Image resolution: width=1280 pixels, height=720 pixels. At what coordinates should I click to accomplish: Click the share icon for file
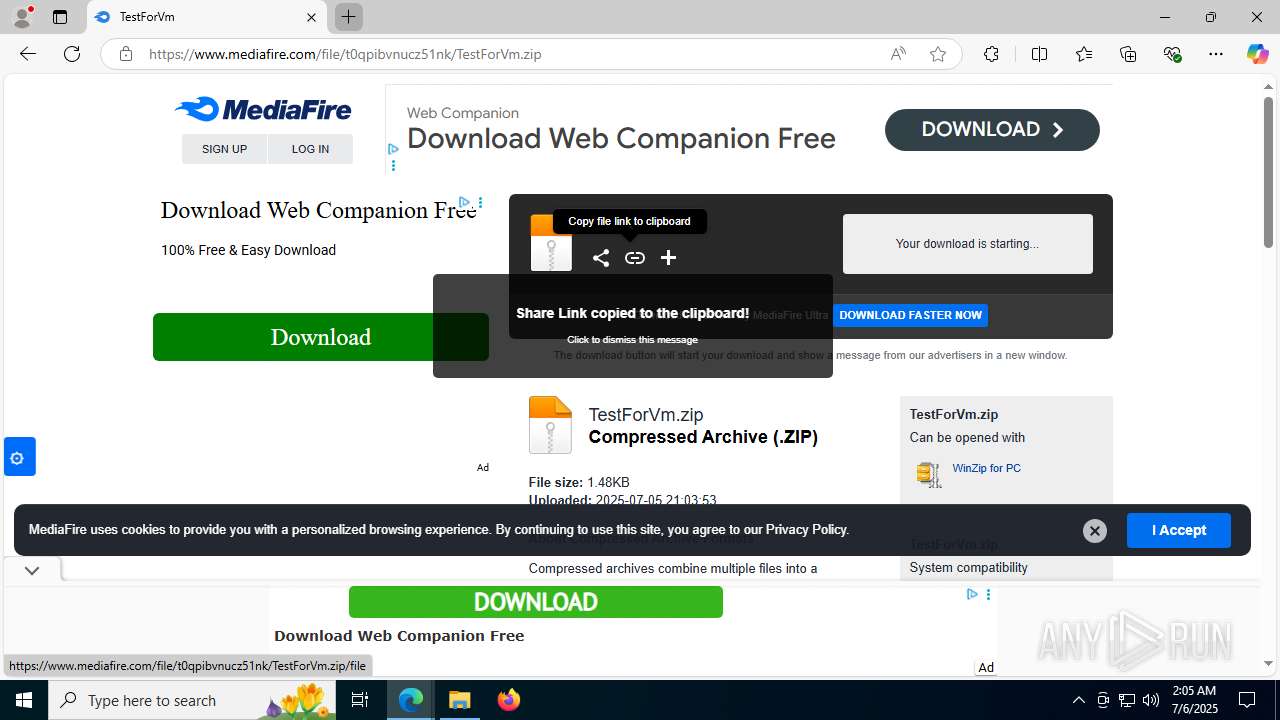click(x=601, y=258)
